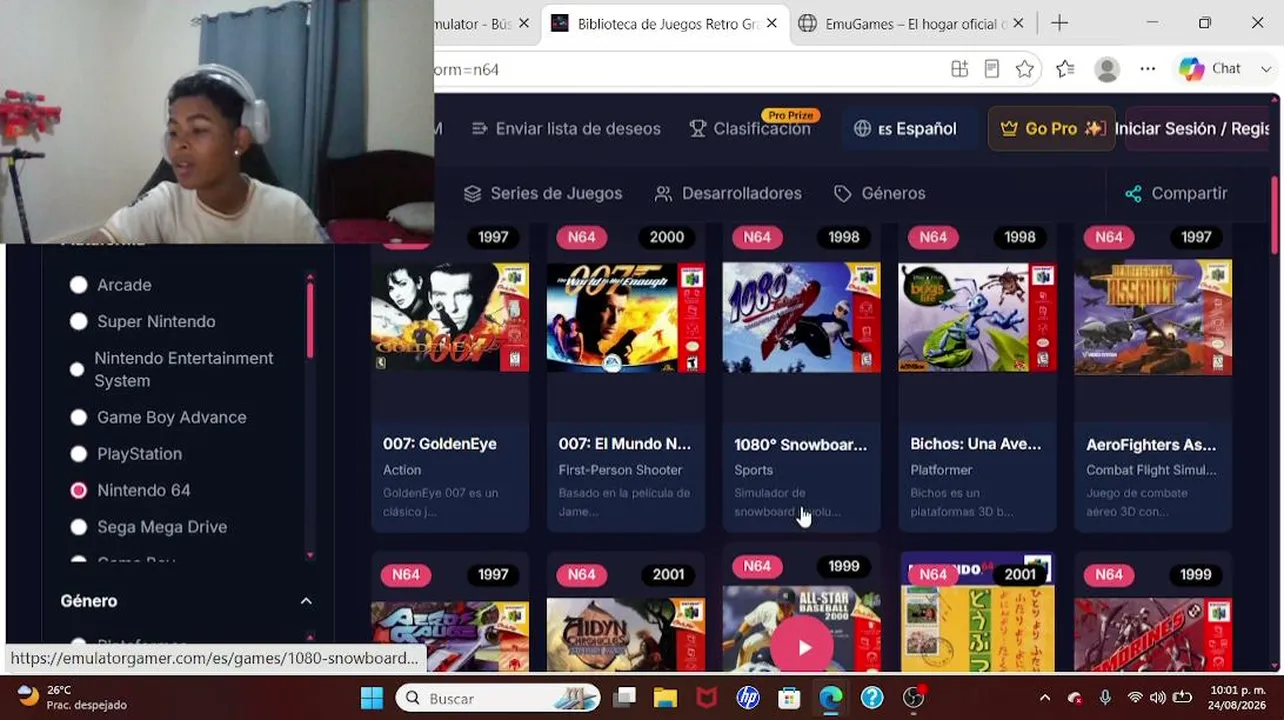Open the favorites list icon
This screenshot has width=1284, height=720.
click(x=1065, y=69)
